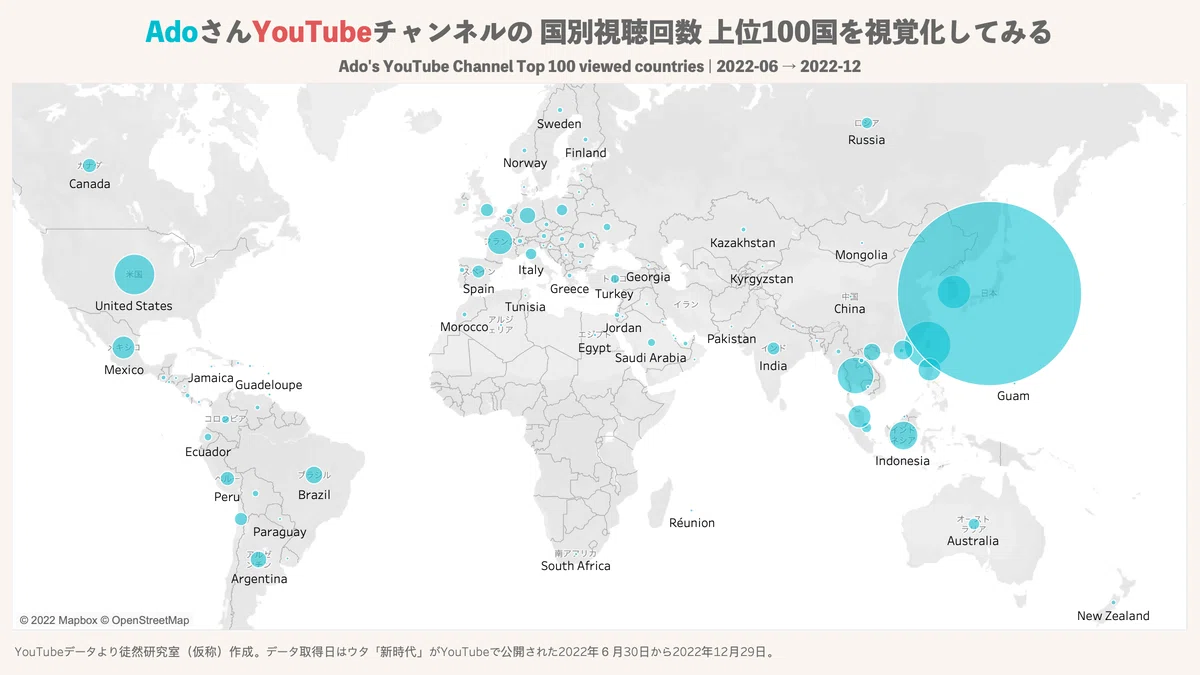Click the Australia bubble marker
This screenshot has height=675, width=1200.
point(974,524)
